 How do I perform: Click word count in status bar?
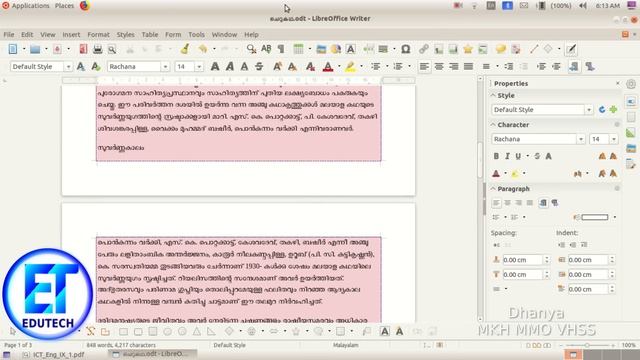coord(121,345)
